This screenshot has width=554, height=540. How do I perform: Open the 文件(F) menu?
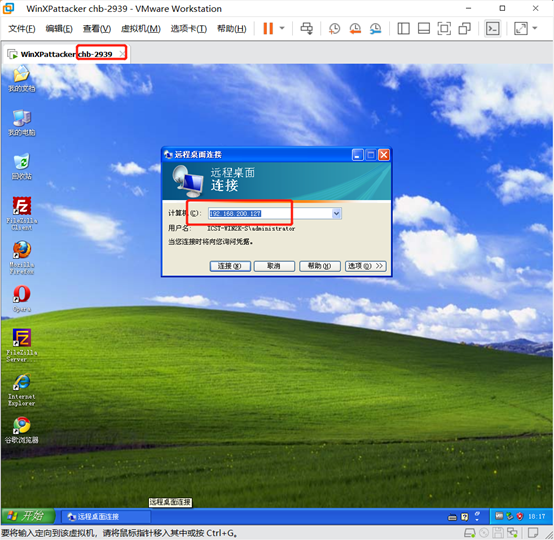tap(22, 29)
